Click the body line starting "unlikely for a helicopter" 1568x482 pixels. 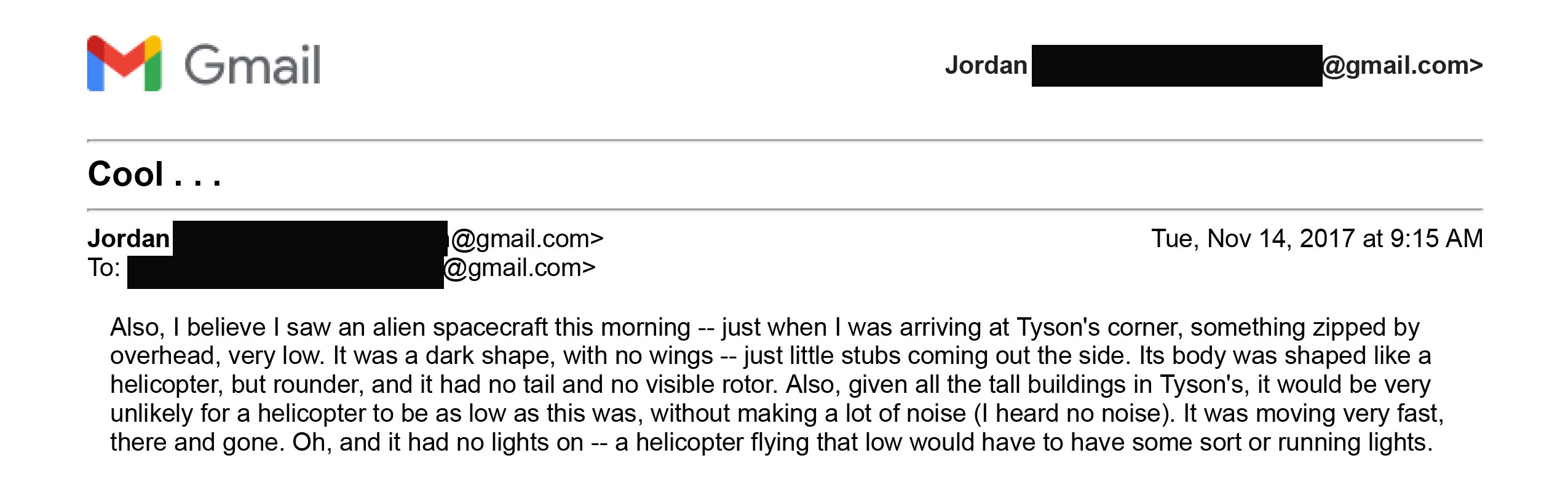click(x=777, y=414)
